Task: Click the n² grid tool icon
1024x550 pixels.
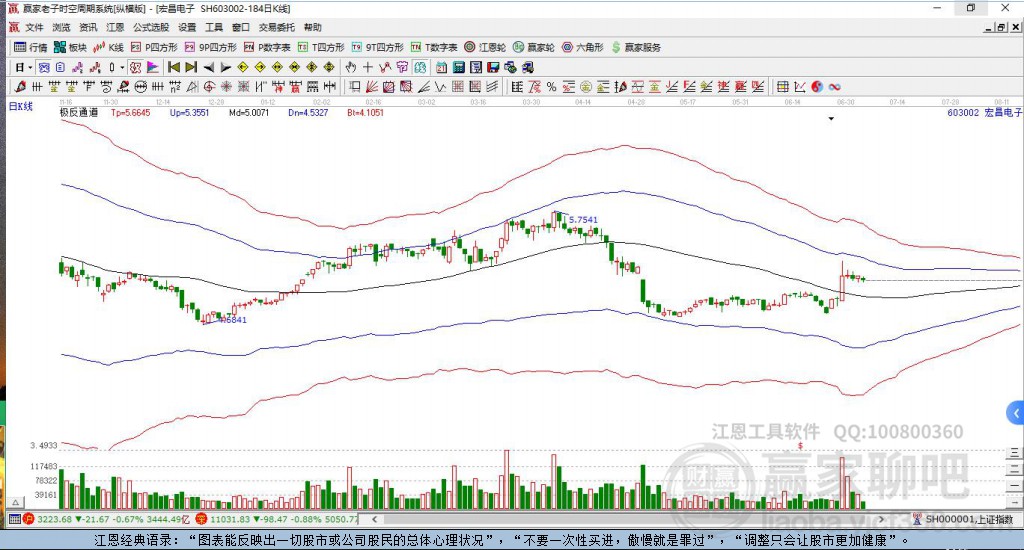Action: pos(174,87)
